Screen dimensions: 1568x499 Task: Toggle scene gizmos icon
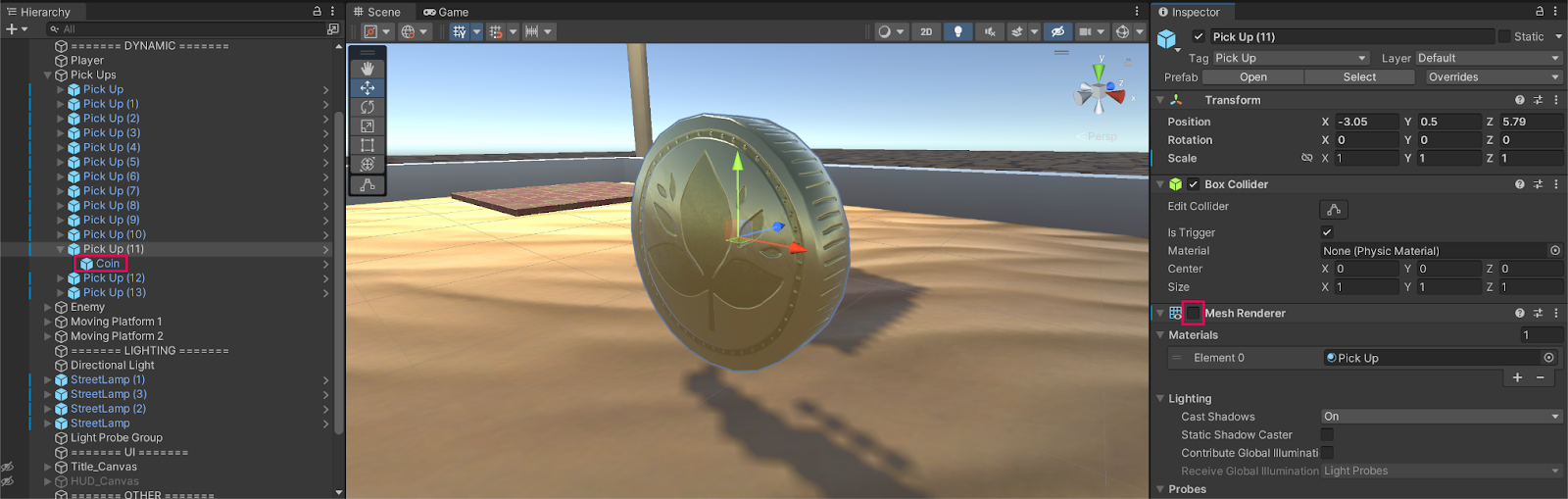coord(1122,31)
